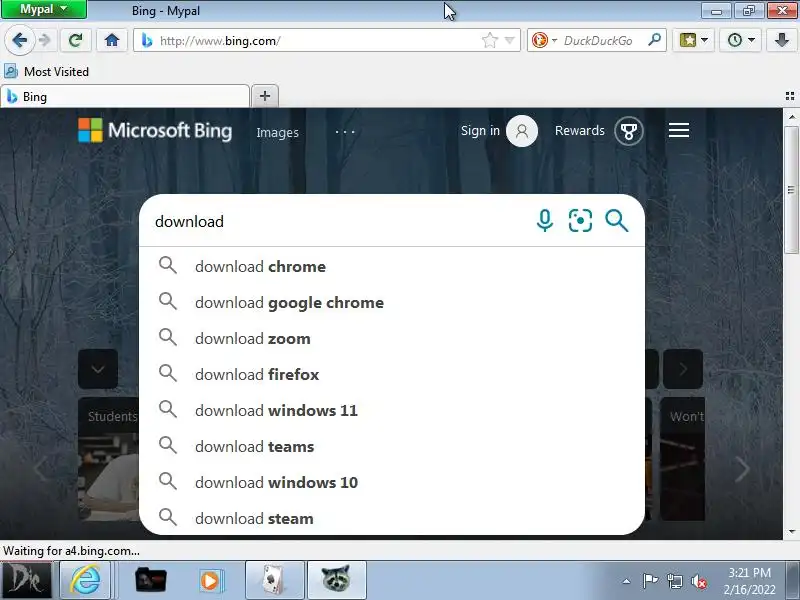This screenshot has height=600, width=800.
Task: Open the Start button on the taskbar
Action: pos(26,580)
